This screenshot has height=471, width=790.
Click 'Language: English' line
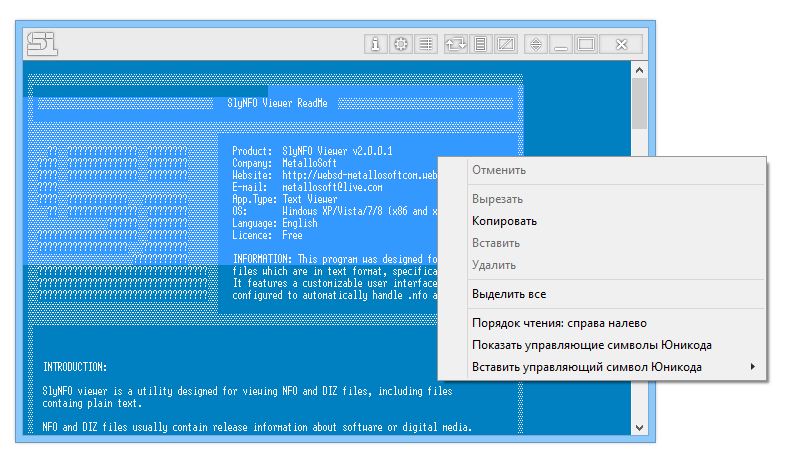point(275,223)
